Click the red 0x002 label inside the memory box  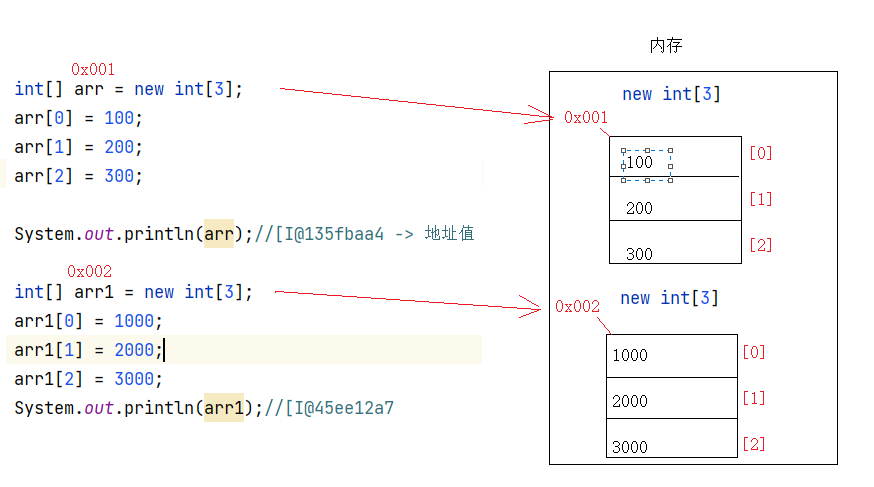tap(578, 307)
